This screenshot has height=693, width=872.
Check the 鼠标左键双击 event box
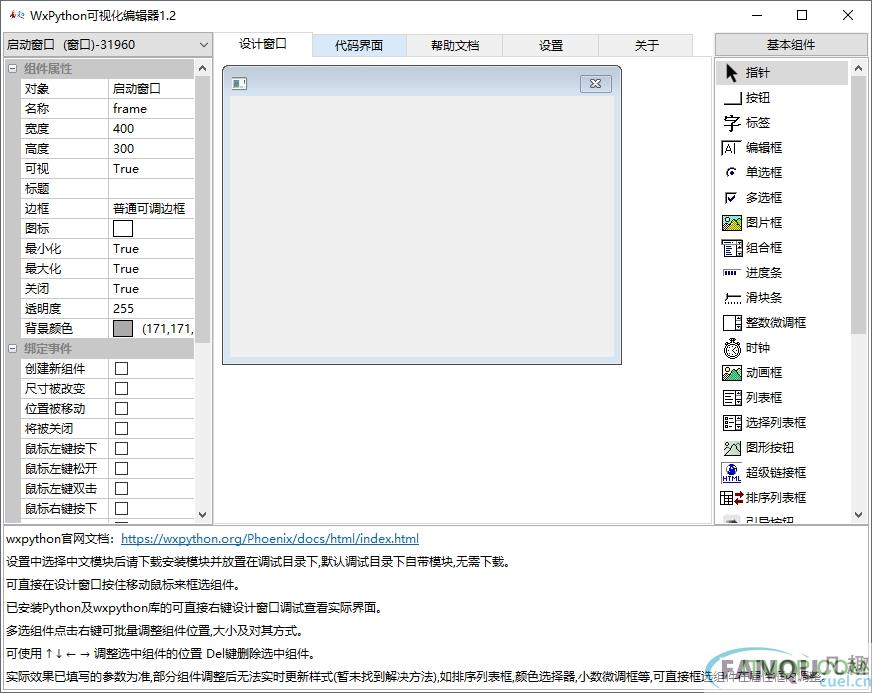click(x=121, y=489)
